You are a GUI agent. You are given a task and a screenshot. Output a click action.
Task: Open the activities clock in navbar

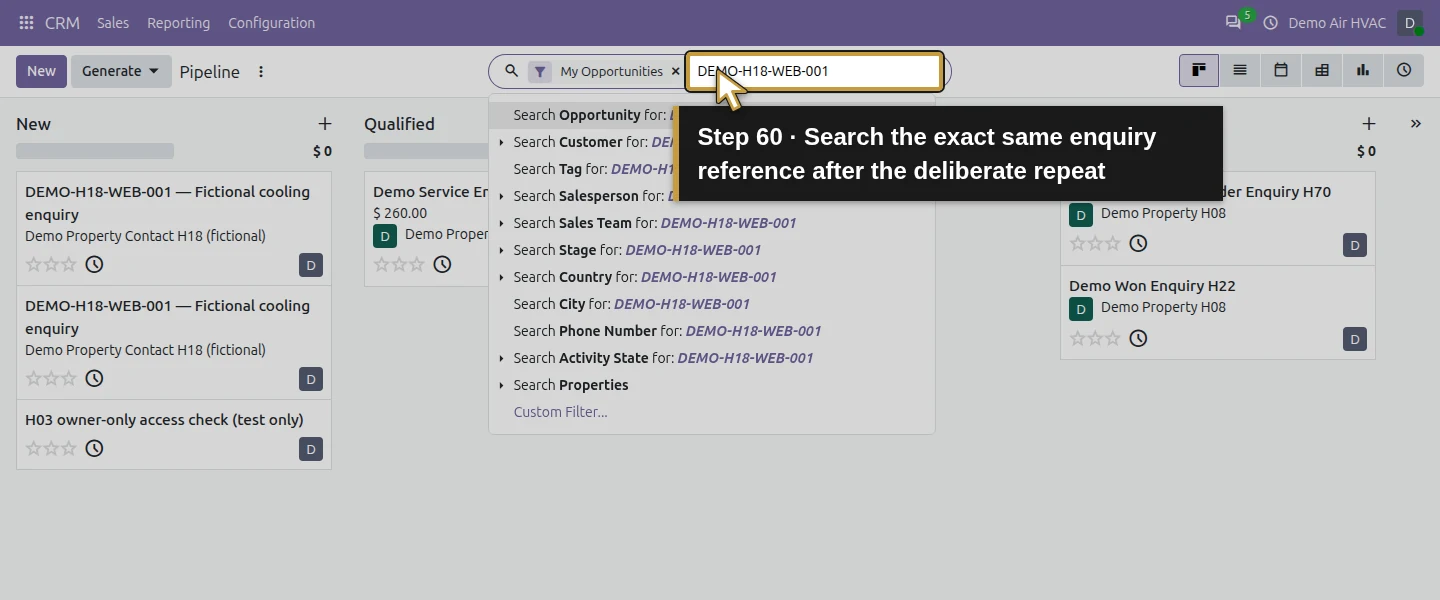pos(1271,22)
